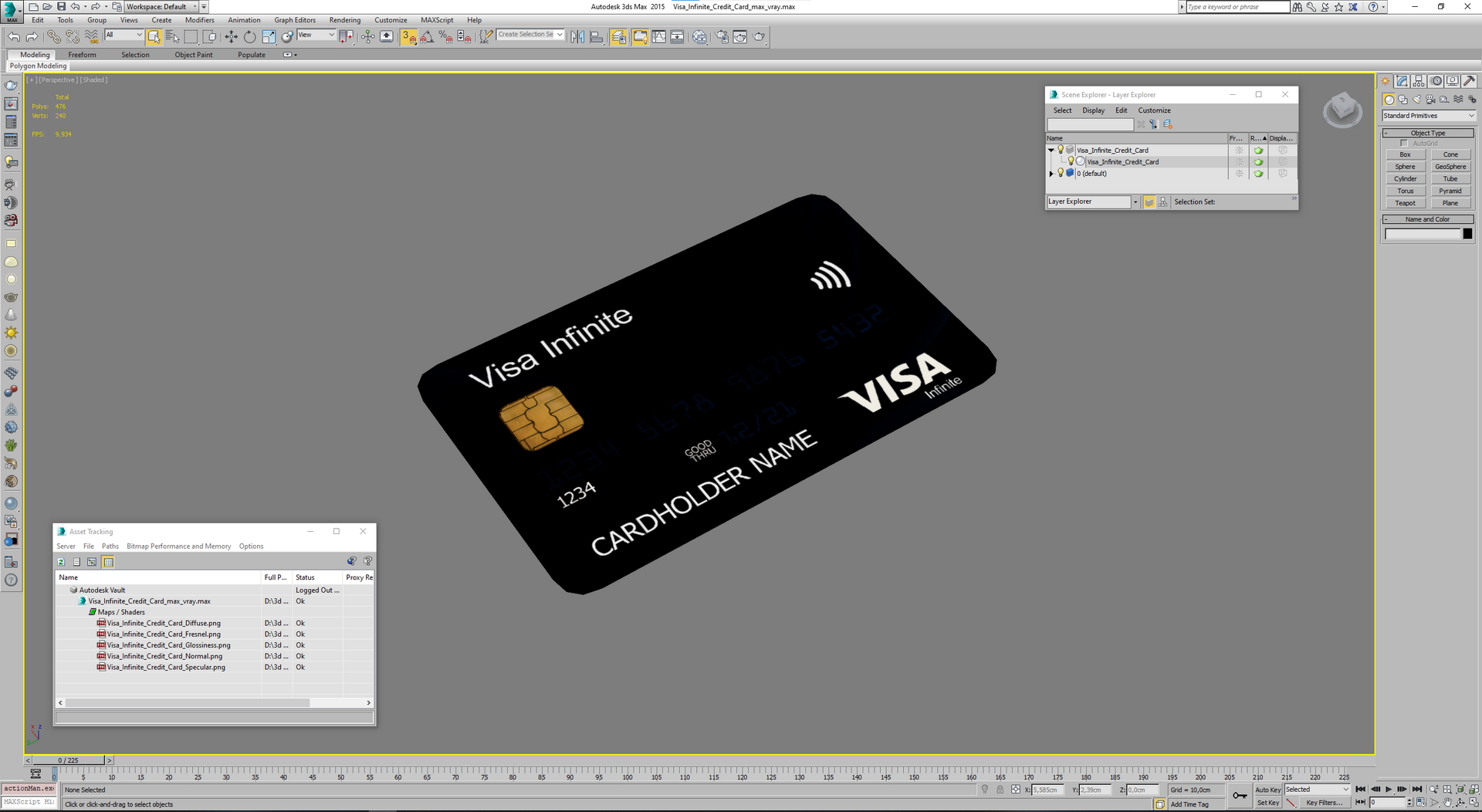Switch to the Object Paint ribbon tab

tap(194, 55)
